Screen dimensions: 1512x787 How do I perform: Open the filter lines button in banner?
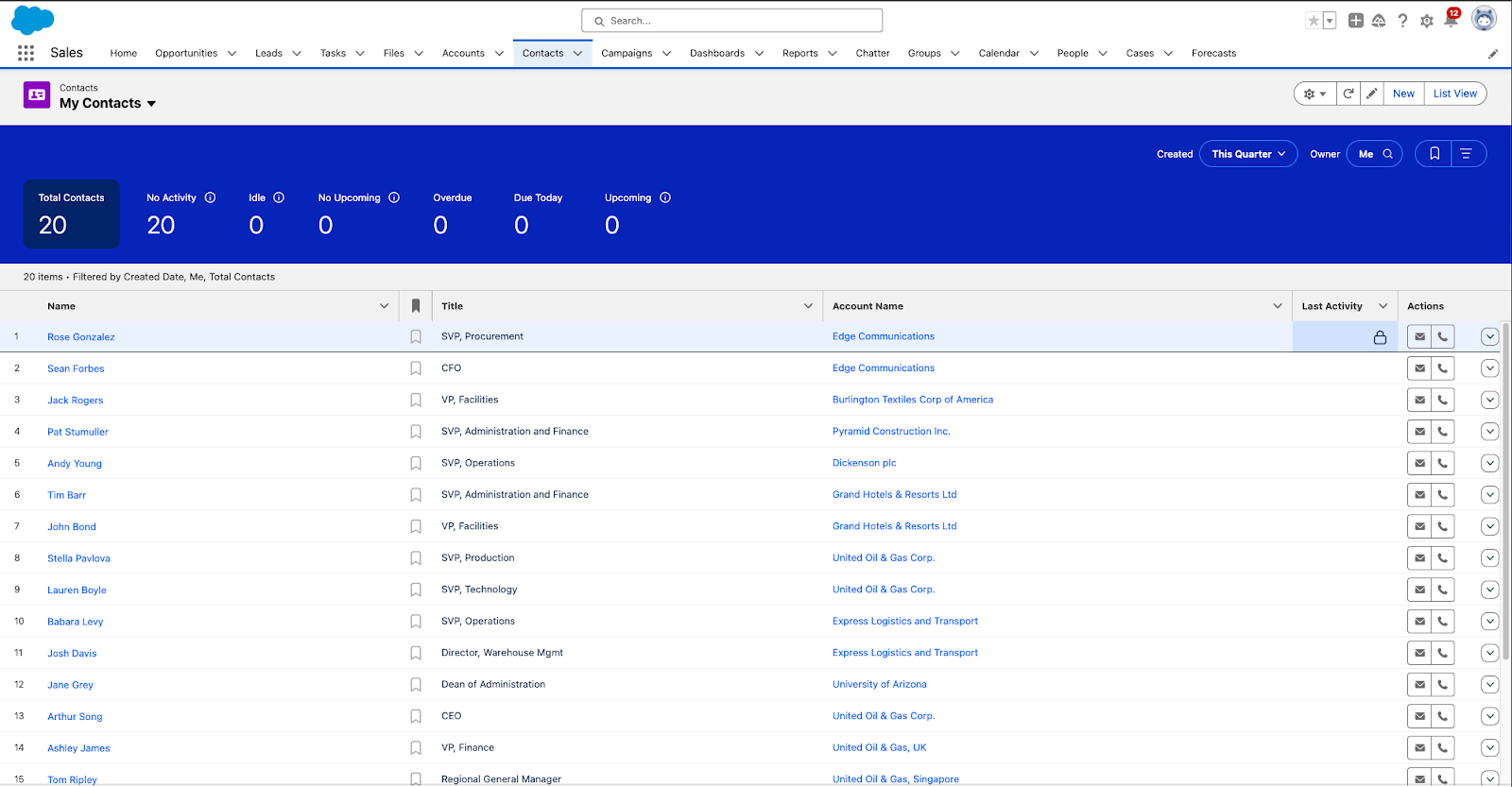[1467, 154]
